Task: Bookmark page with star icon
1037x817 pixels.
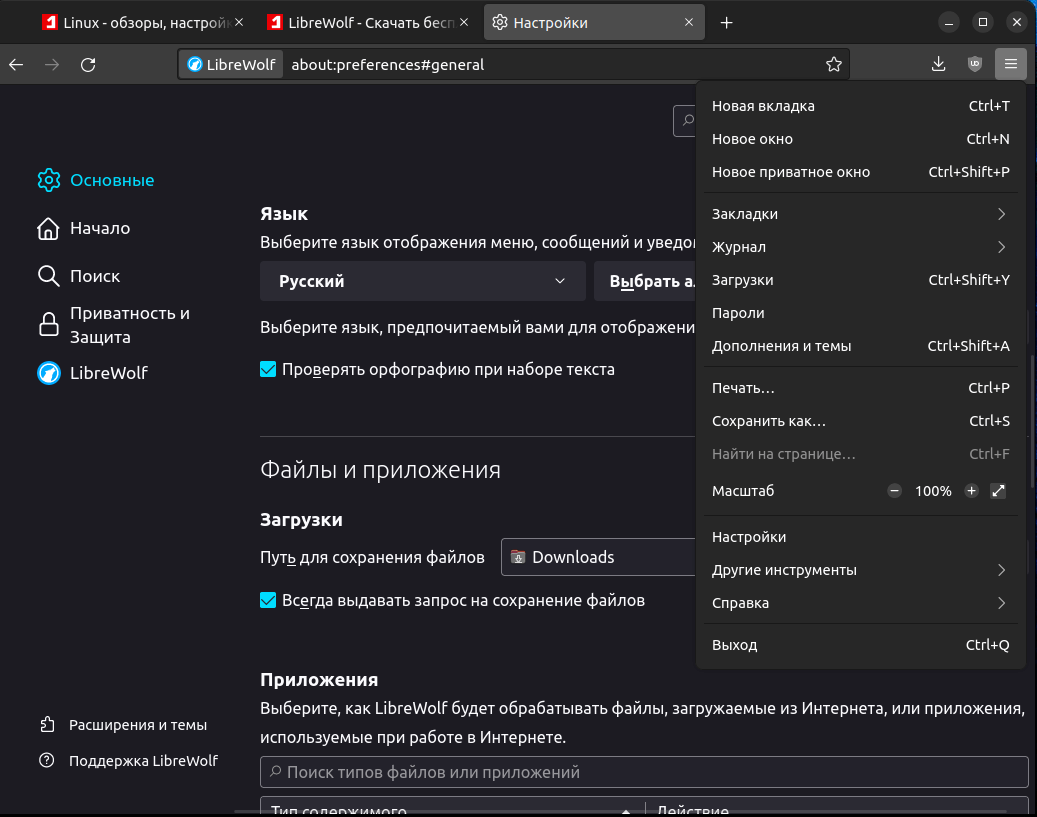Action: [x=833, y=65]
